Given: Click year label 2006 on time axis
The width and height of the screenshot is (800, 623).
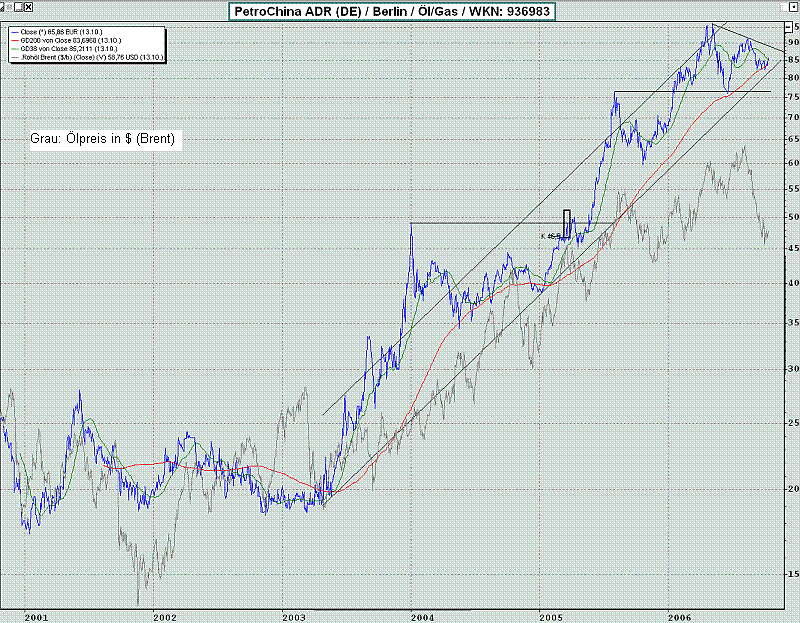Looking at the screenshot, I should point(680,617).
